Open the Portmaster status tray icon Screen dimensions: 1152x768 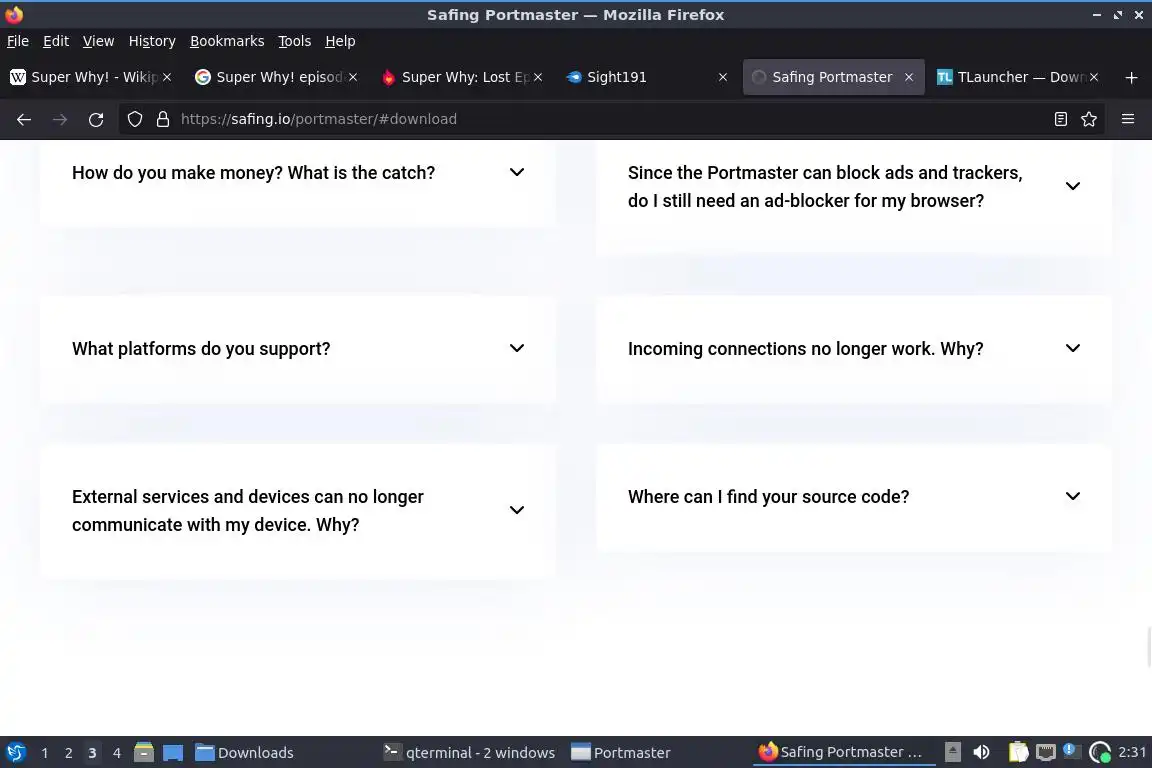[1100, 752]
